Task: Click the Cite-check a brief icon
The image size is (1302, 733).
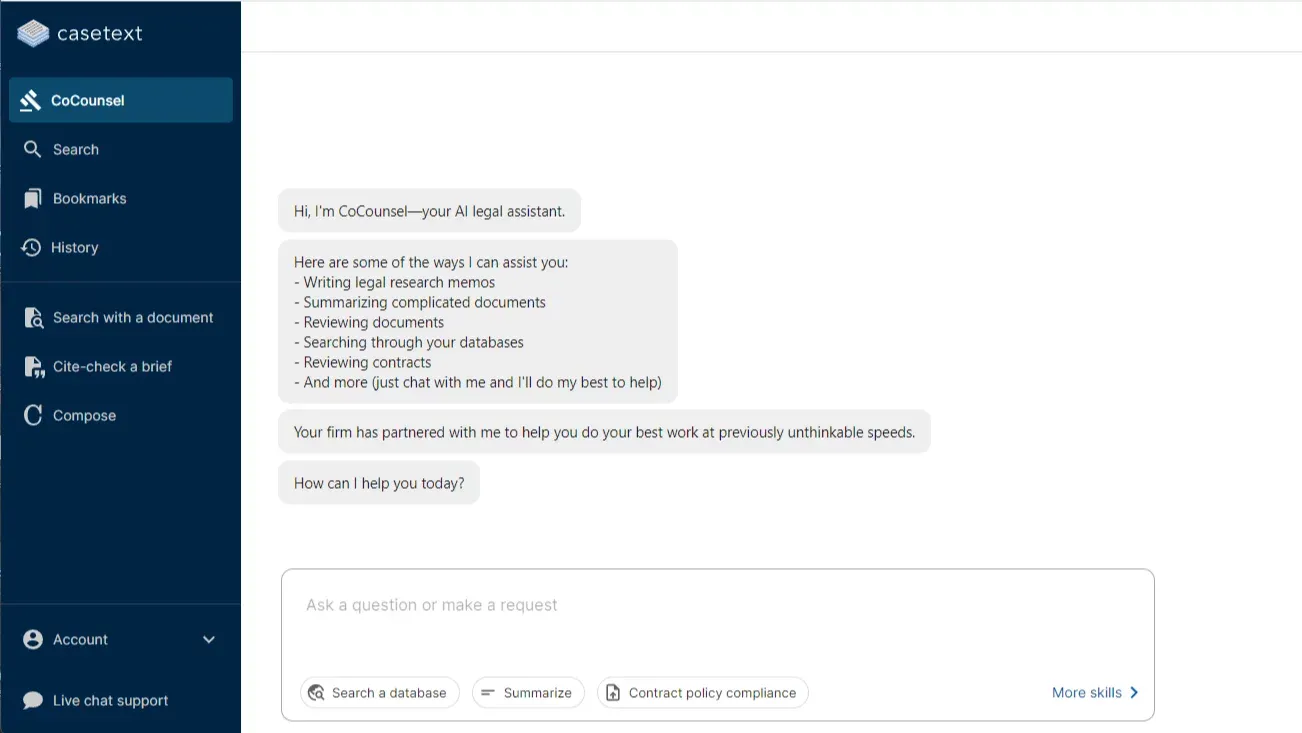Action: tap(34, 367)
